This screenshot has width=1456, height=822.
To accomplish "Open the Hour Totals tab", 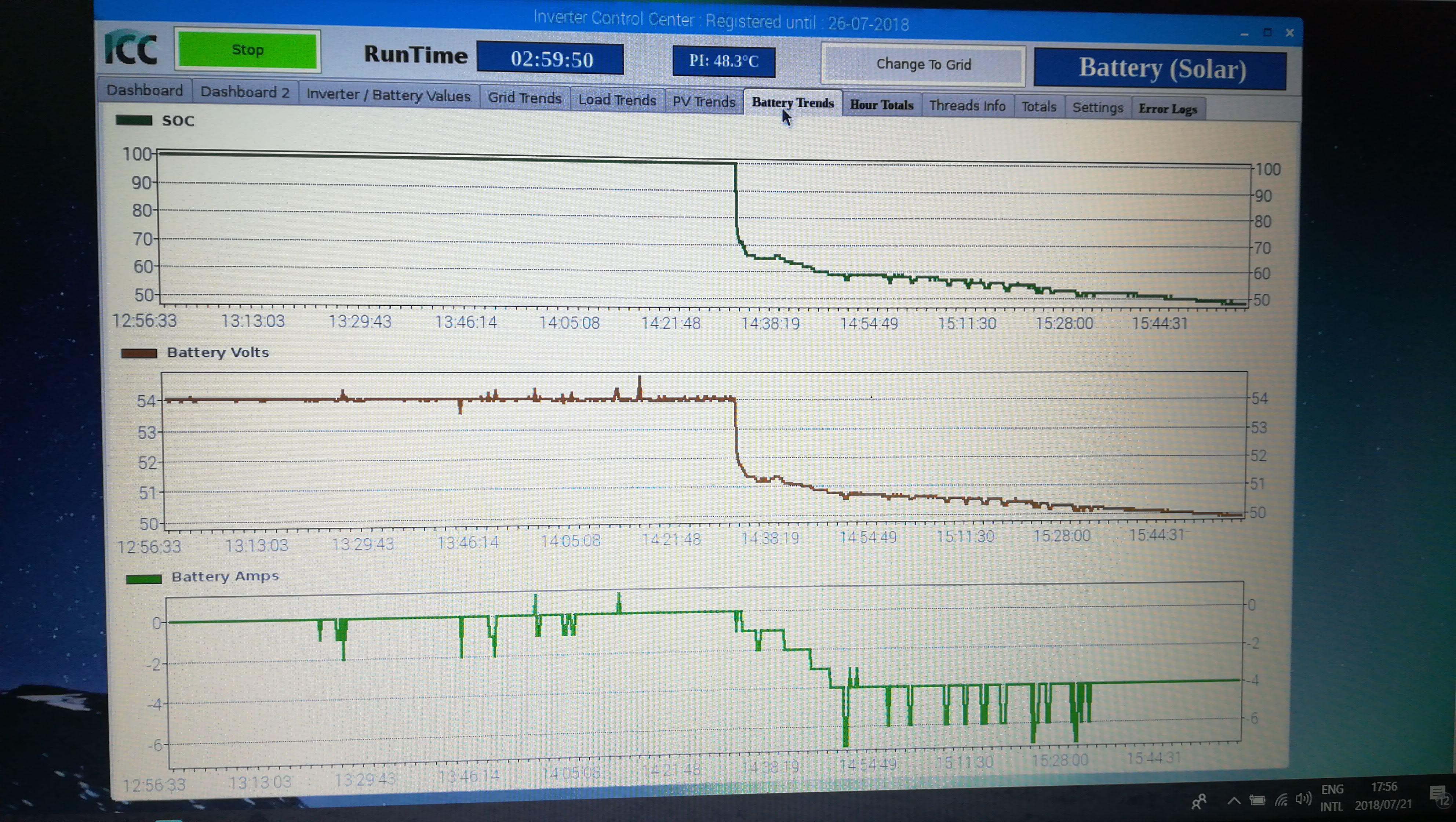I will pos(882,105).
